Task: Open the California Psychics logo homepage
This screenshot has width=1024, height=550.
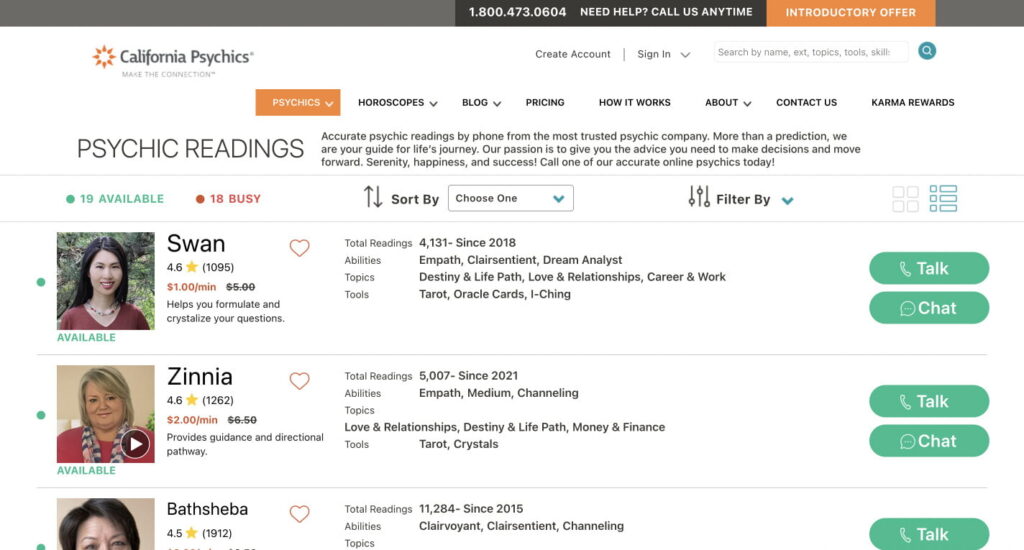Action: coord(172,61)
